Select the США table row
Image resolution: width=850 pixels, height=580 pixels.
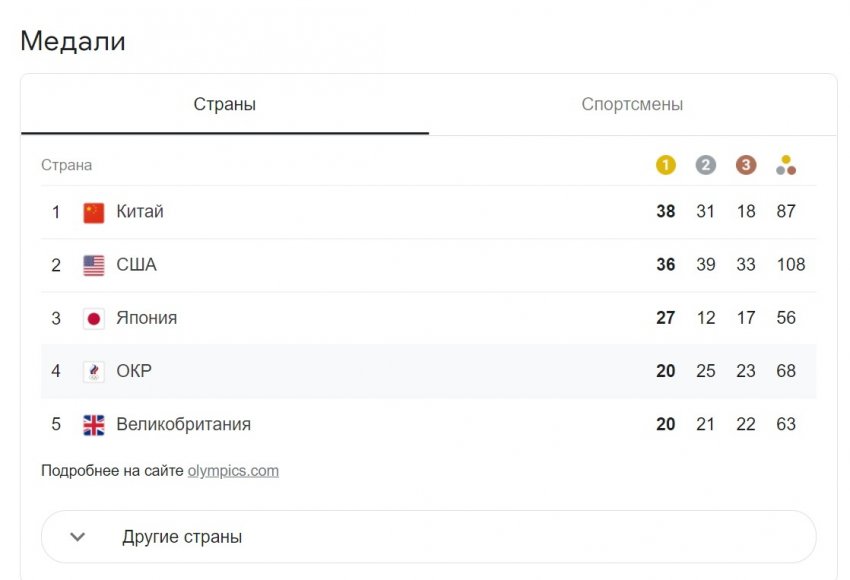pos(400,264)
